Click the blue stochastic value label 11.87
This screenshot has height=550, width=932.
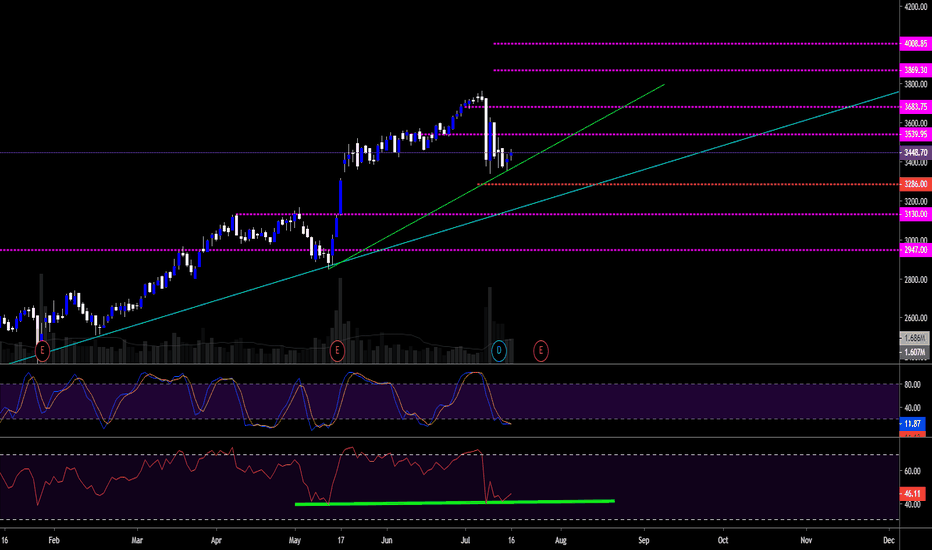click(912, 424)
